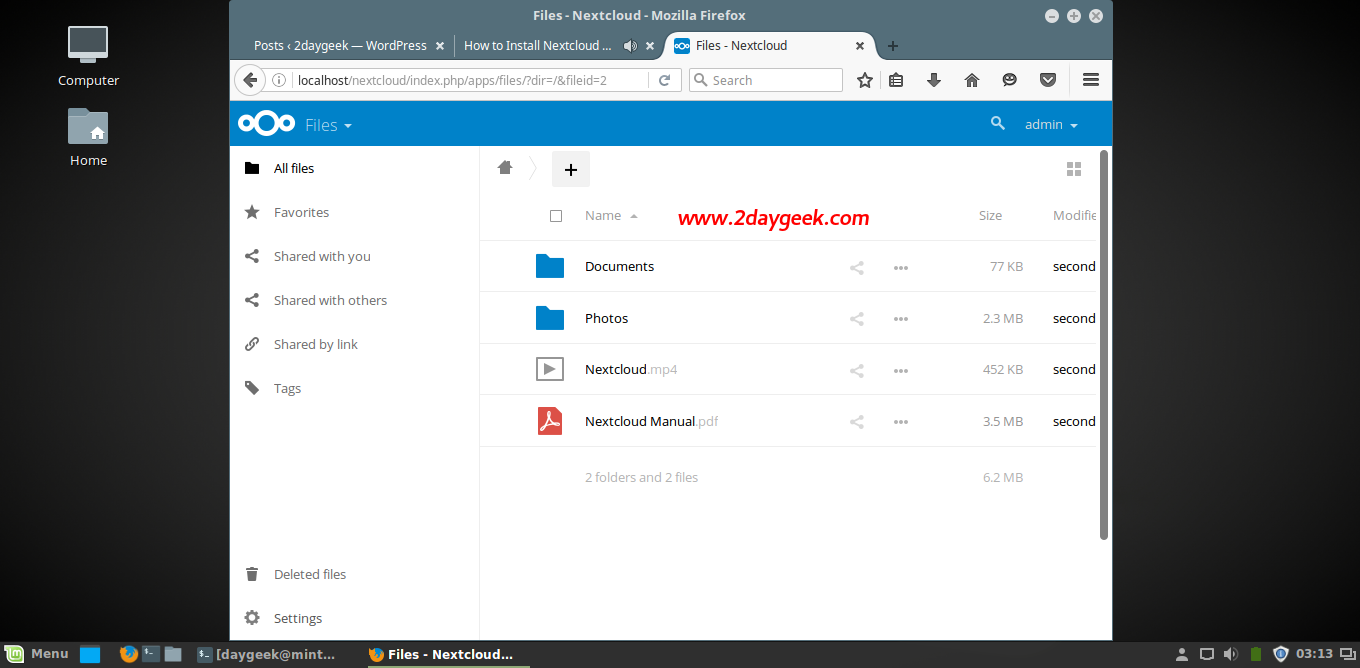Reload the current page
The height and width of the screenshot is (668, 1360).
point(664,80)
